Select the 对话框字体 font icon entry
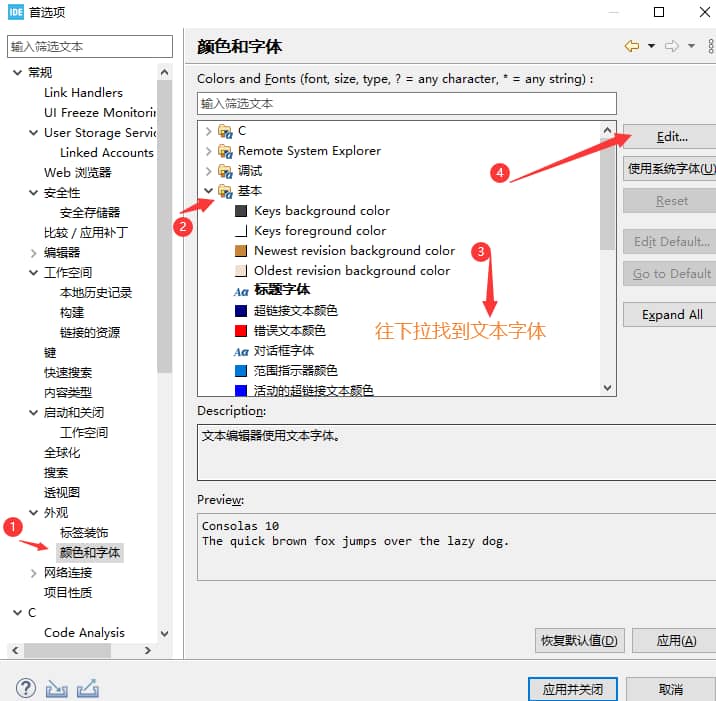The image size is (716, 701). click(241, 351)
